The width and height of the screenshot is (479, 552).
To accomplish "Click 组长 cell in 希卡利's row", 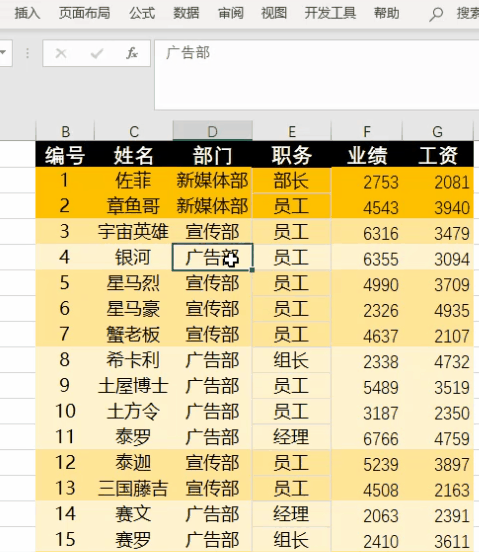I will (x=292, y=360).
